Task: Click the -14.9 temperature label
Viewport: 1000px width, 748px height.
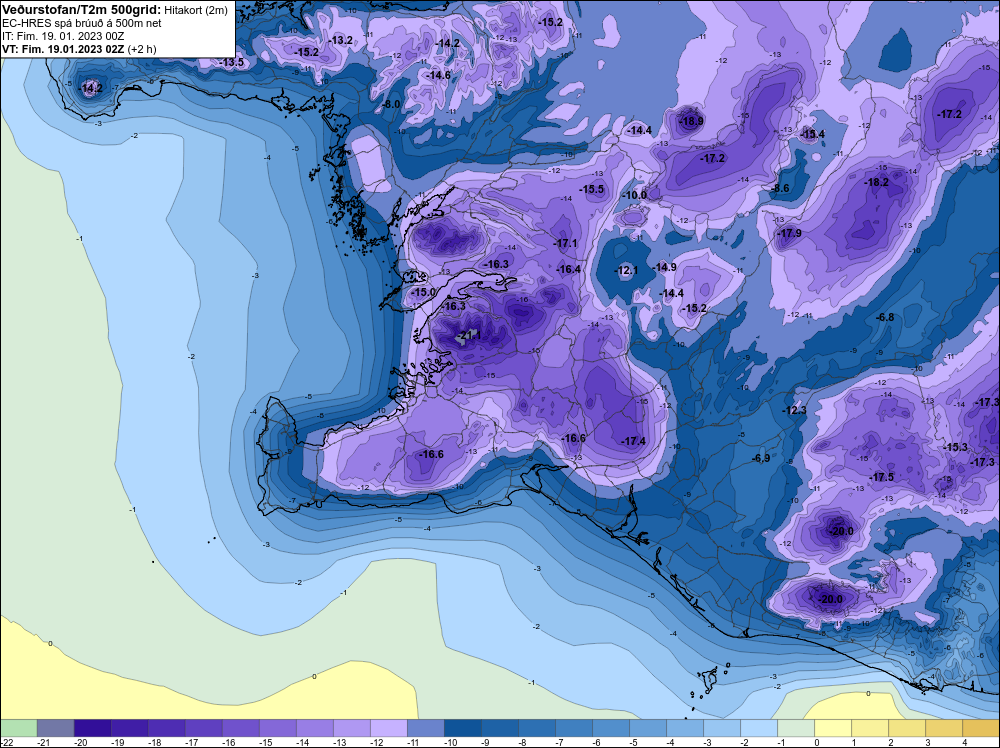Action: (x=665, y=267)
